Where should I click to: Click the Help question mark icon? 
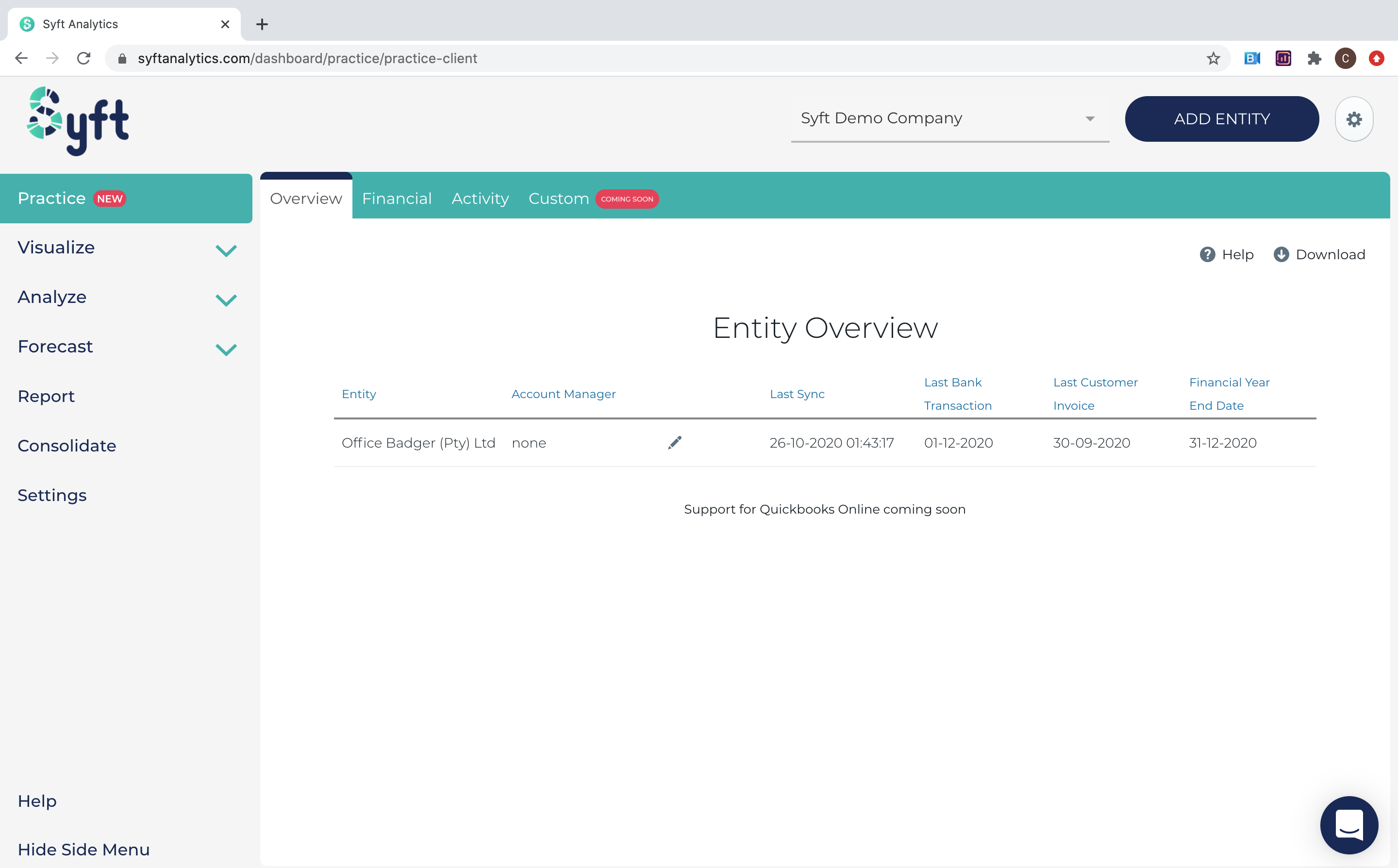1207,254
